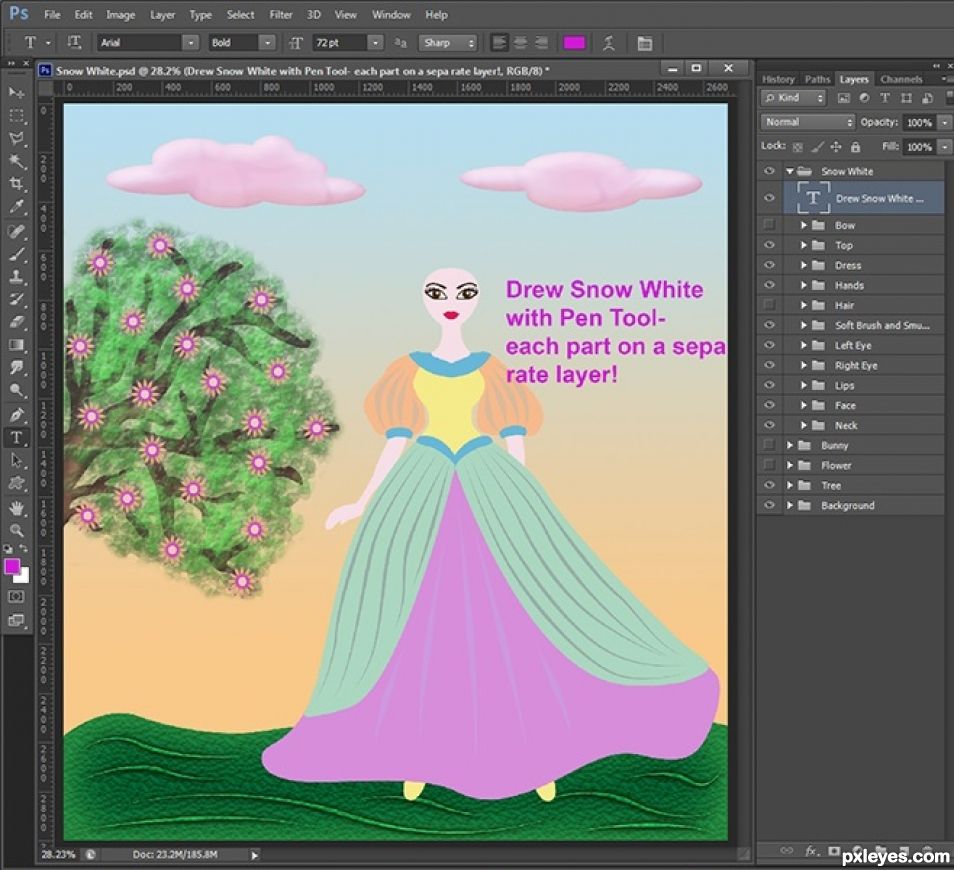Open the Arial font family dropdown

pyautogui.click(x=191, y=43)
